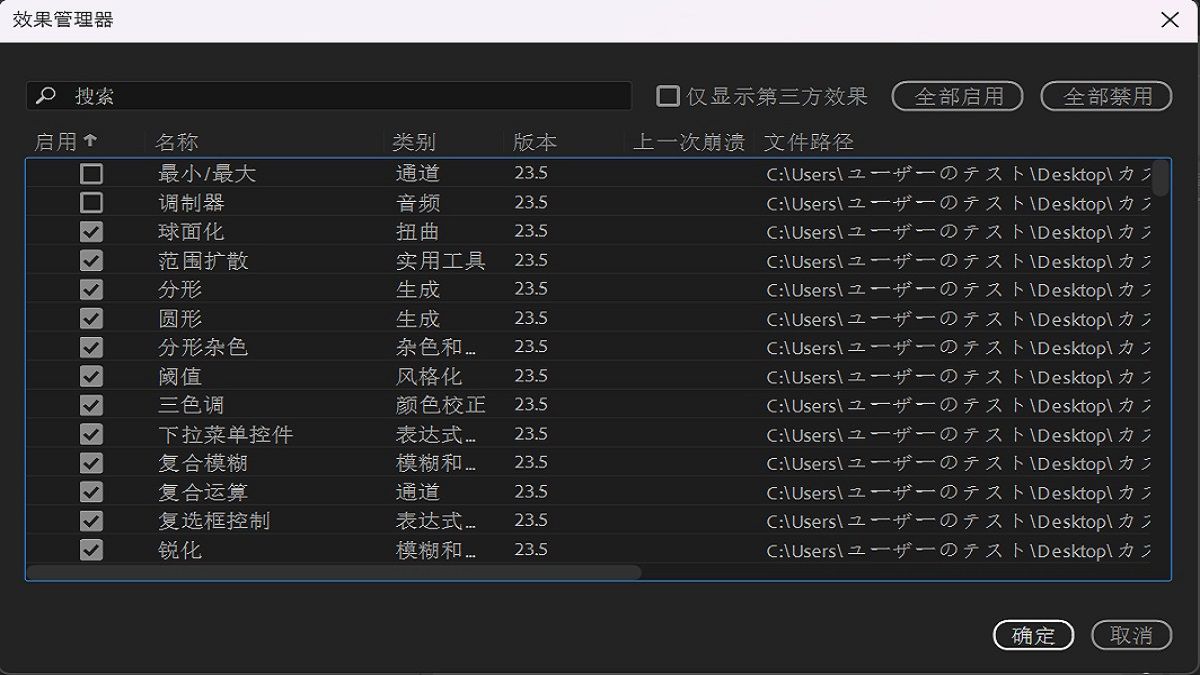
Task: Disable the 锐化 effect checkbox
Action: 90,550
